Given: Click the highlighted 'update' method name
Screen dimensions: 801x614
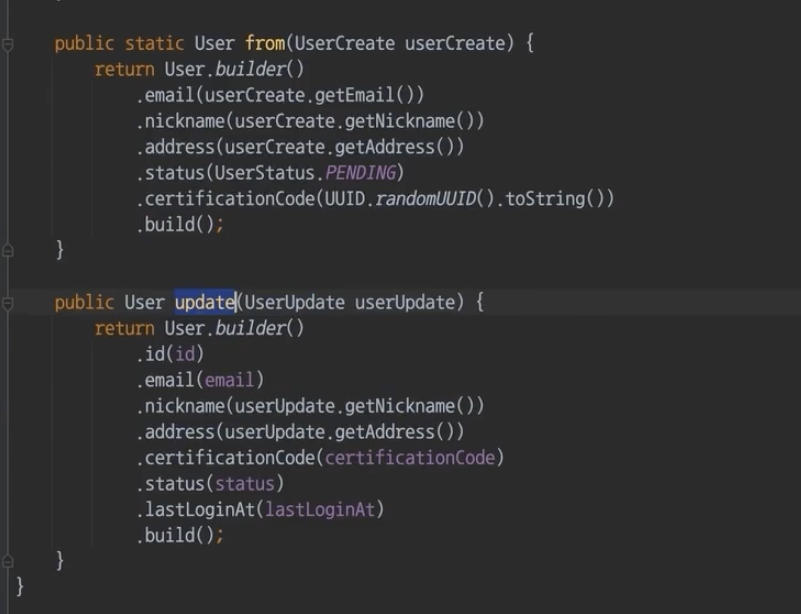Looking at the screenshot, I should pos(204,302).
